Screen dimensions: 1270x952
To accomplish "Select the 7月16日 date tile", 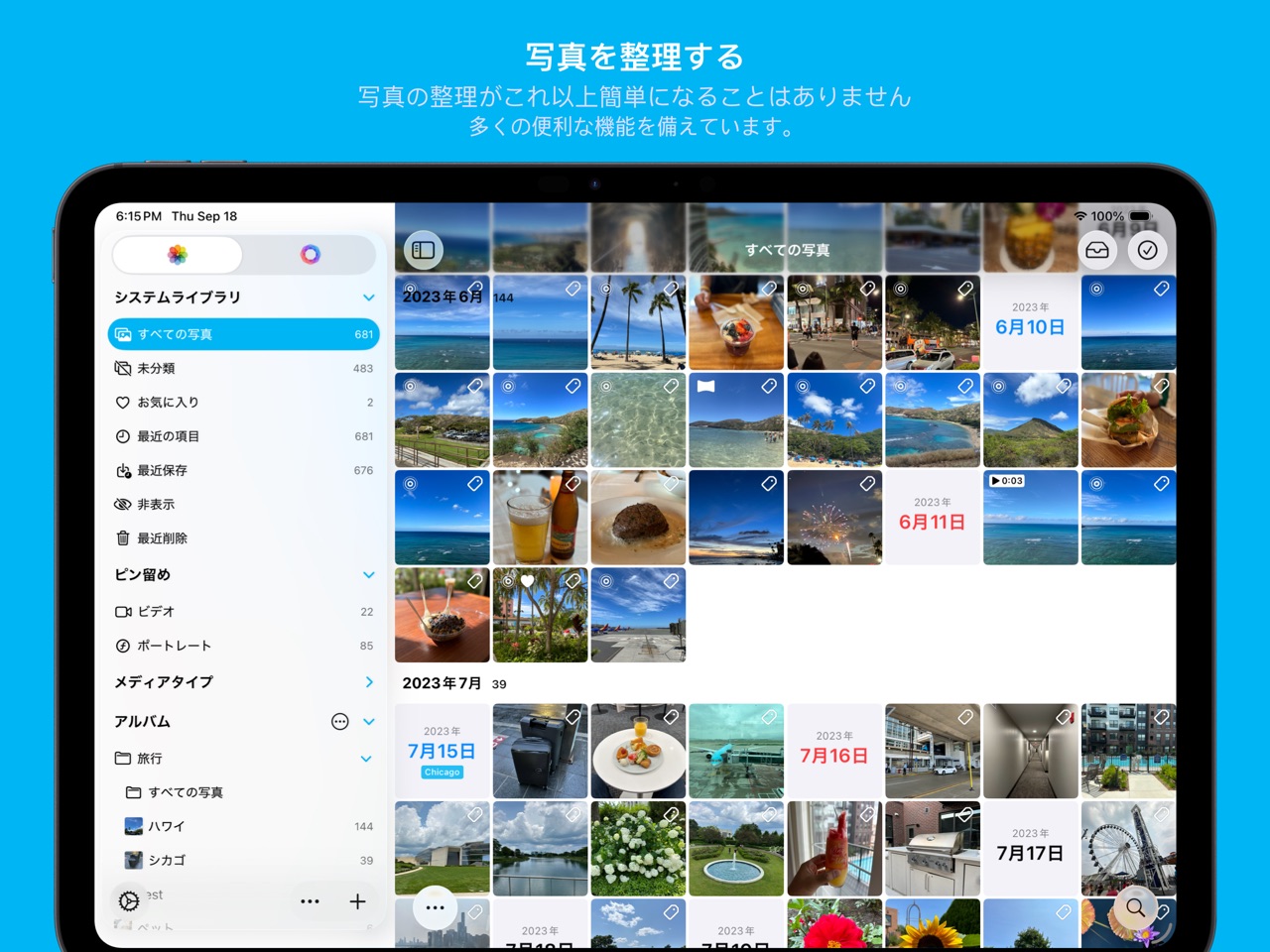I will point(833,752).
